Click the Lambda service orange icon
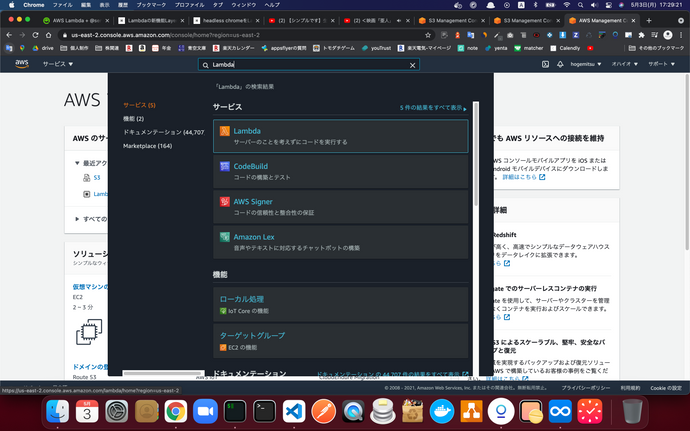The image size is (690, 431). [x=224, y=131]
